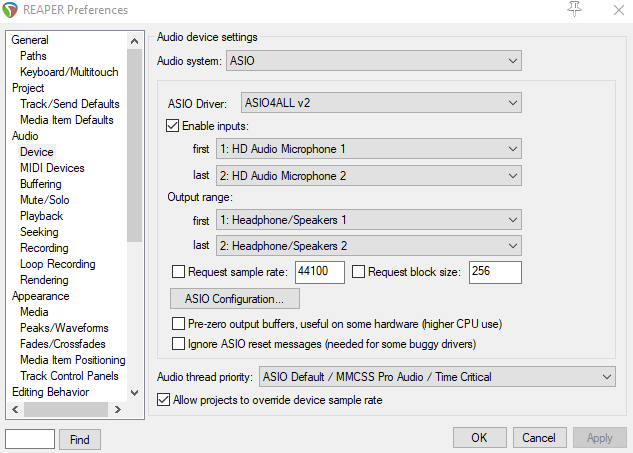Click the sample rate field showing 44100
Viewport: 633px width, 453px height.
(x=320, y=272)
